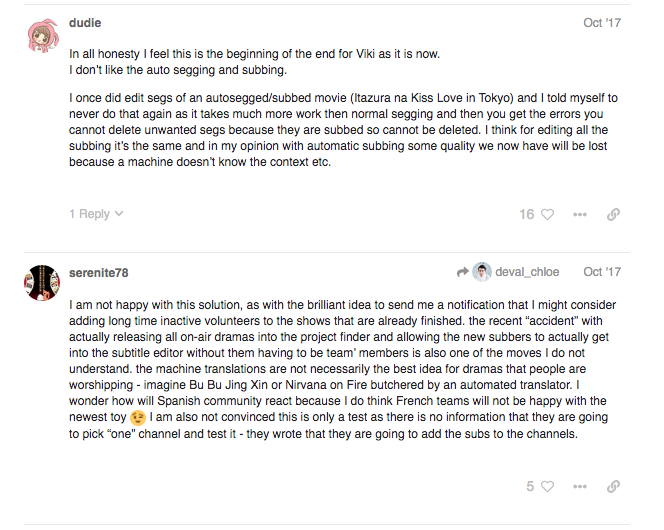Open dudie's profile avatar
Screen dimensions: 664x530
click(42, 36)
